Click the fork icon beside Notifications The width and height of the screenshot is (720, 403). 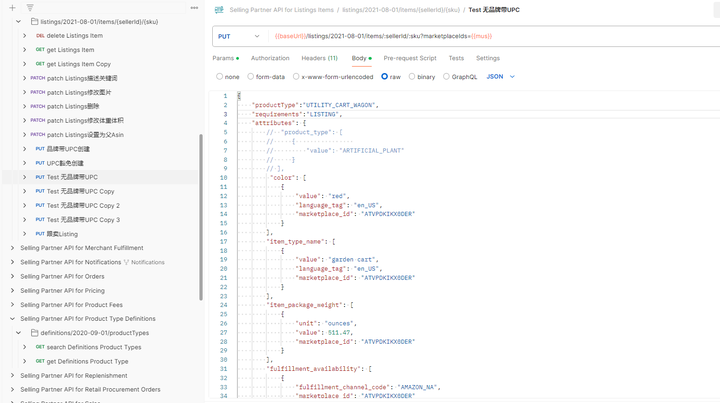(127, 262)
